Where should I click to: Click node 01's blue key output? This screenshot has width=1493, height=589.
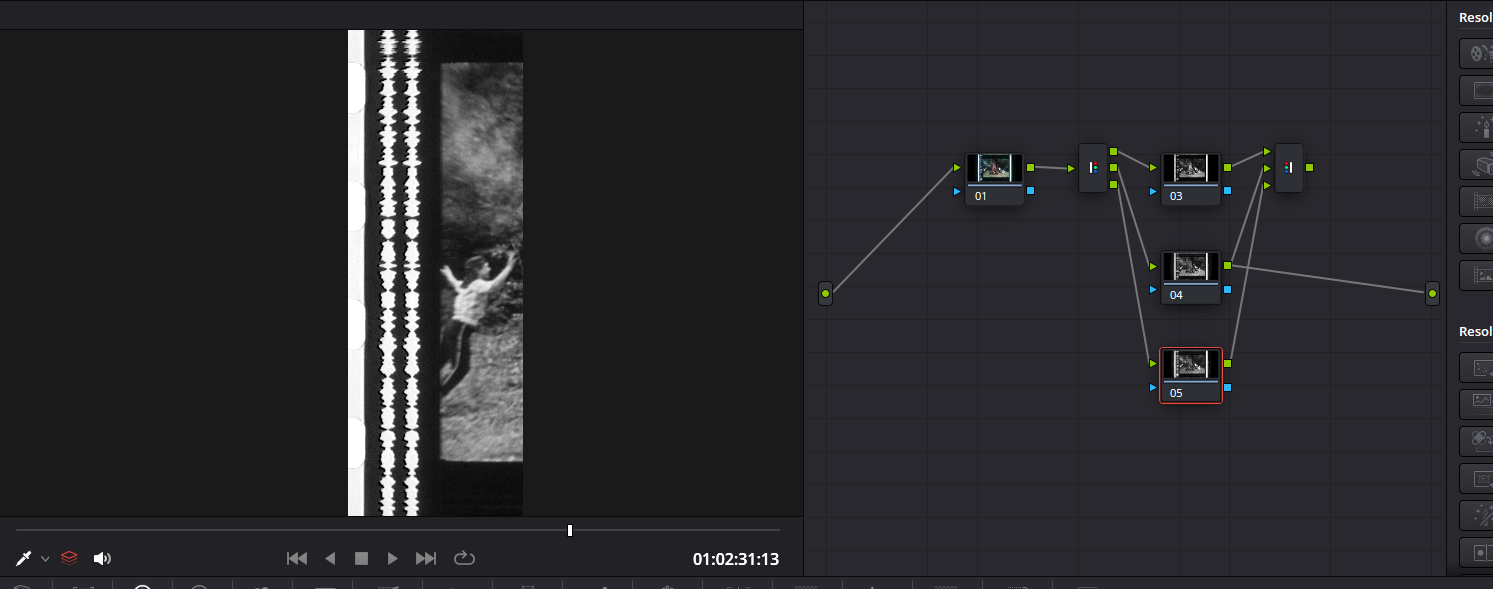1031,190
